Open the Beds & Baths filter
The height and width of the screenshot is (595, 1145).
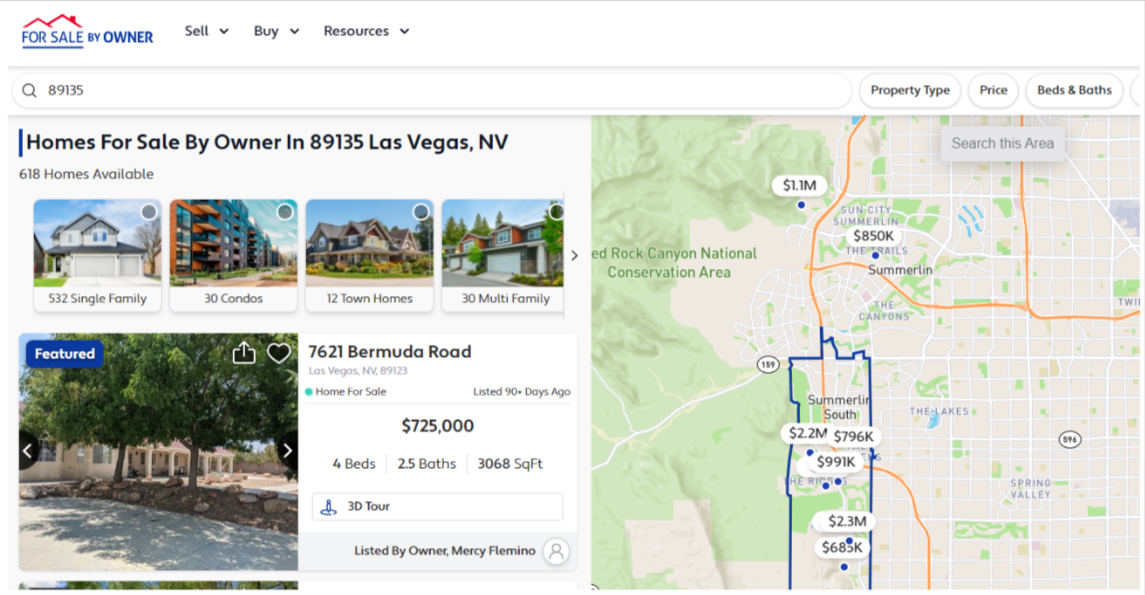1074,90
